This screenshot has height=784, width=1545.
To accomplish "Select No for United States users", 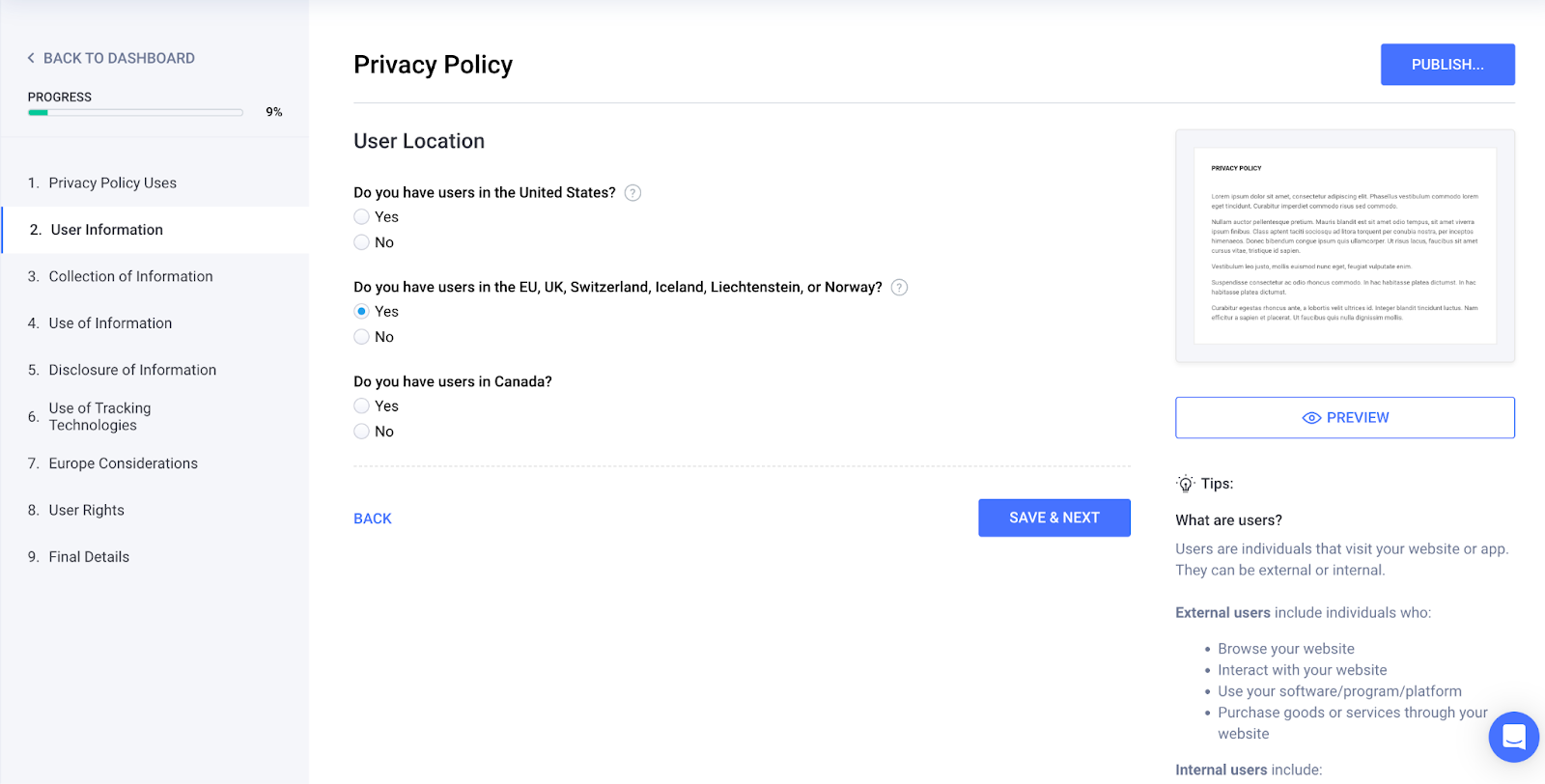I will tap(361, 242).
